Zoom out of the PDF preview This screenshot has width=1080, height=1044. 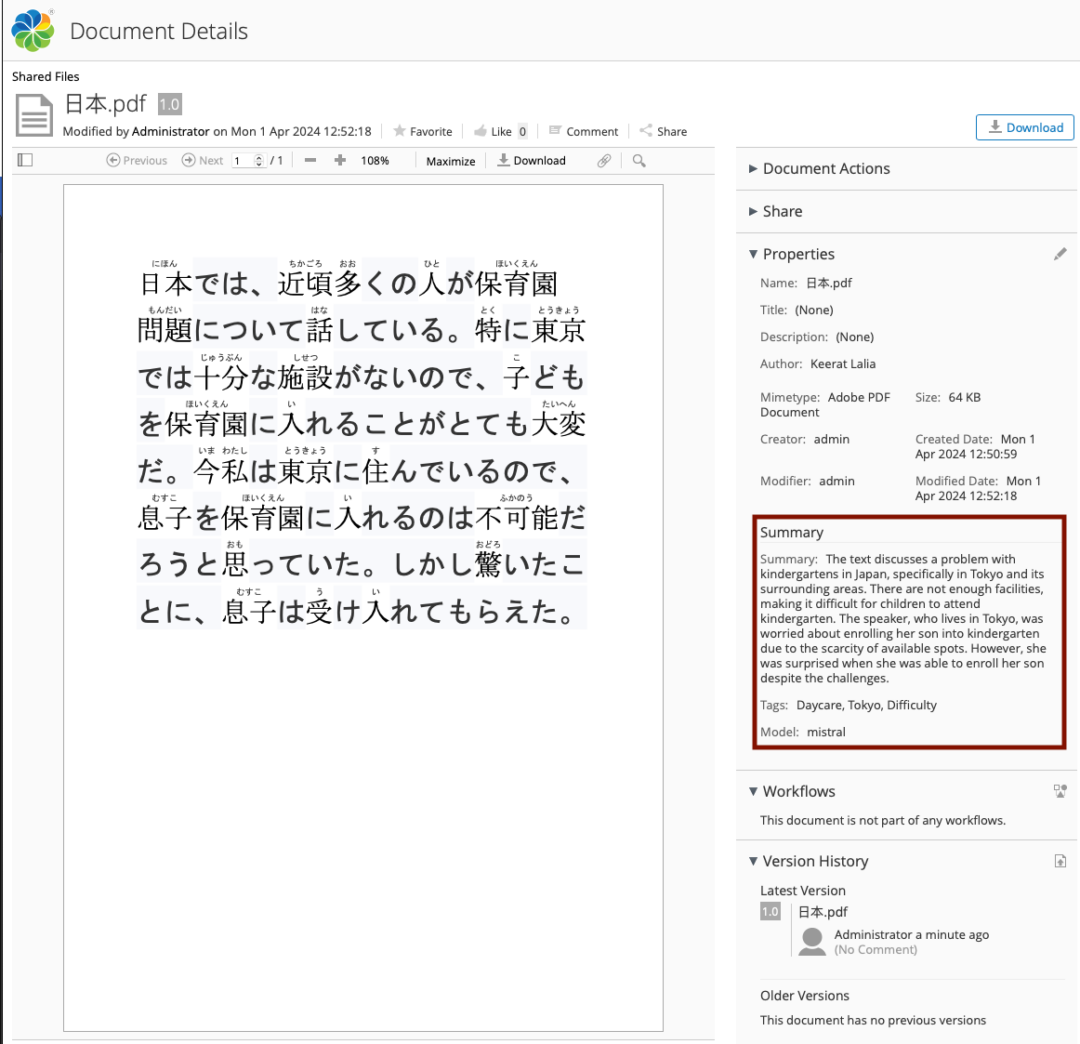tap(310, 160)
